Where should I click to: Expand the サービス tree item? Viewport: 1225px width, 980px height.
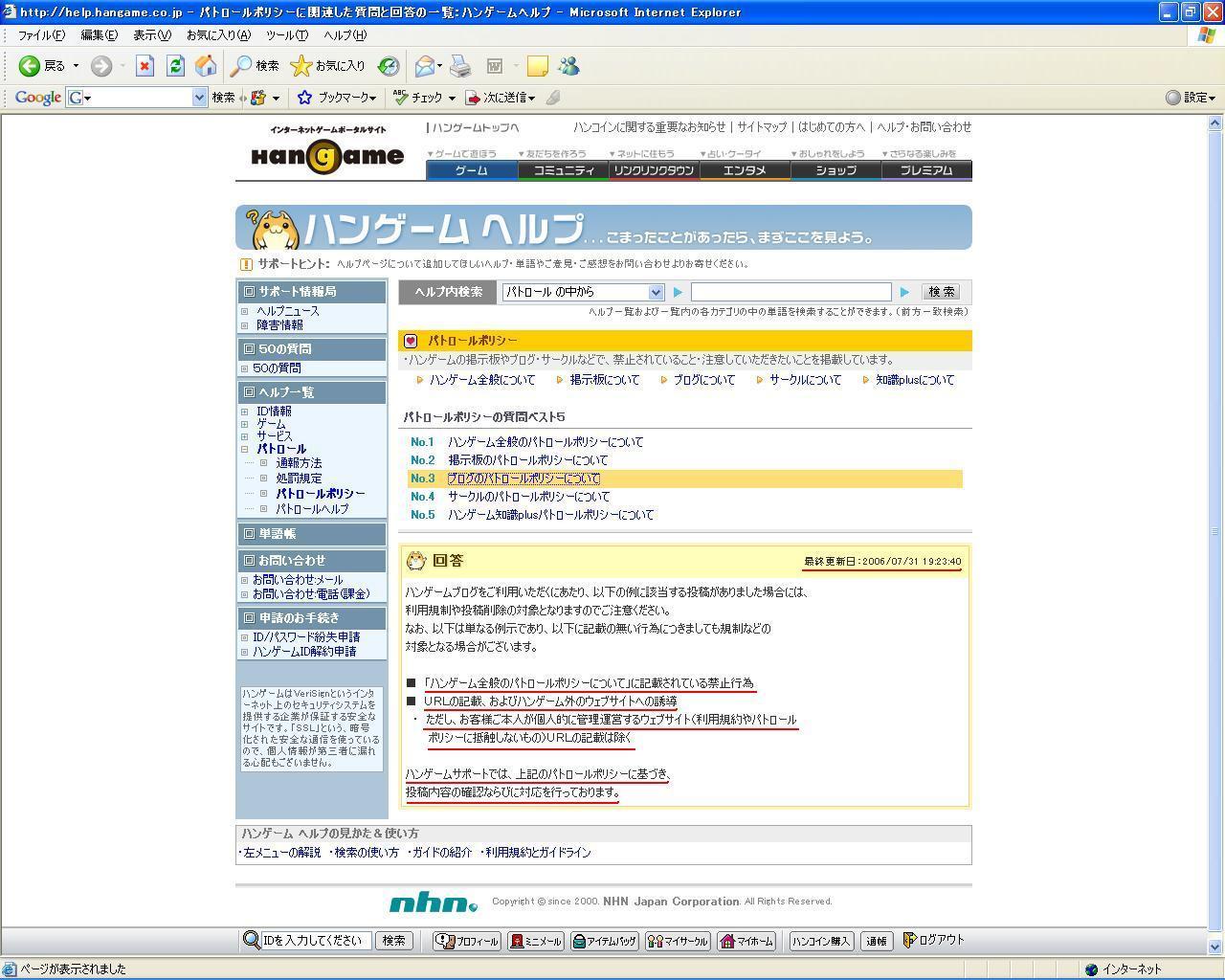click(x=244, y=436)
